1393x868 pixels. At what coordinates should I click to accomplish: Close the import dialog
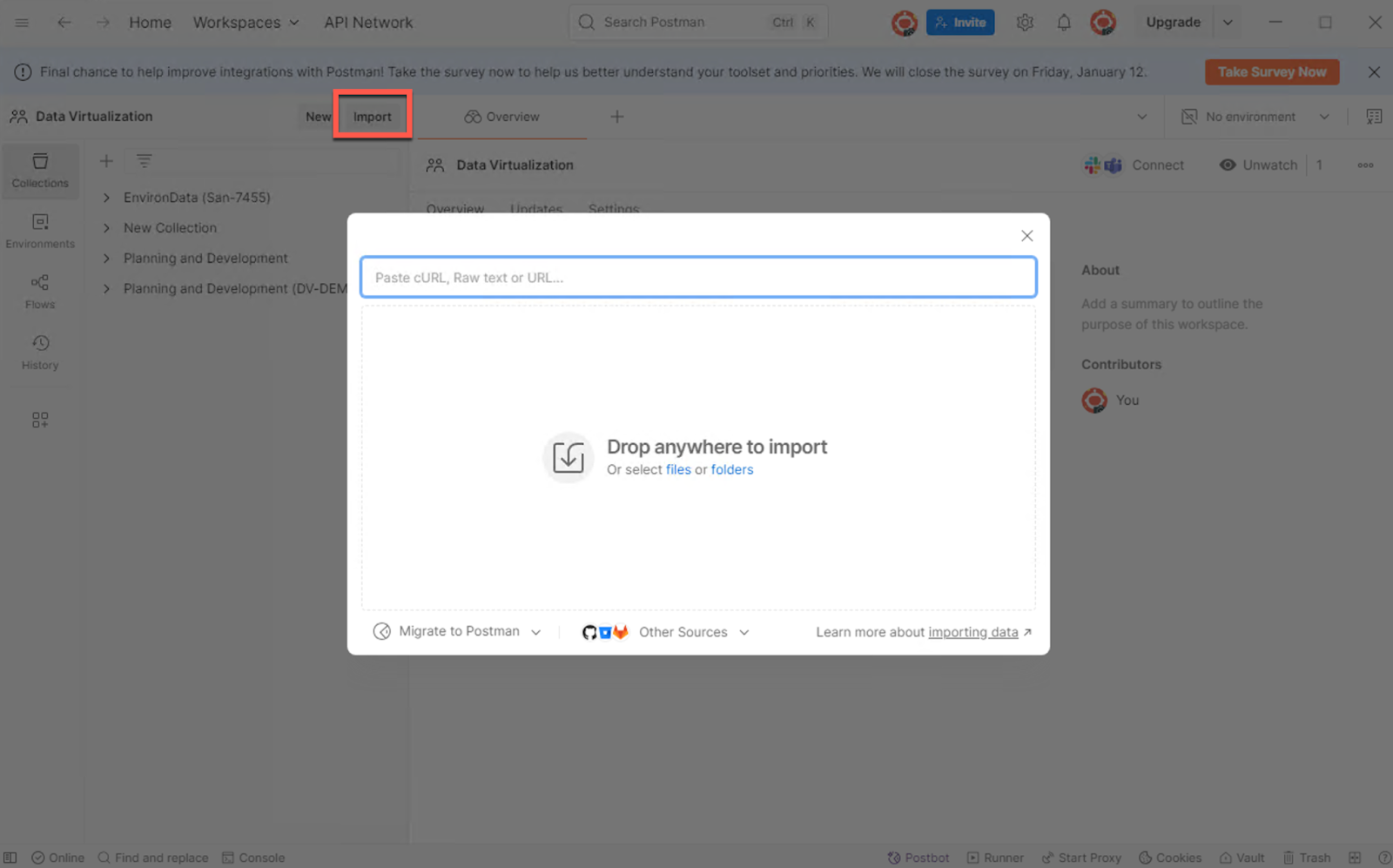pos(1027,236)
